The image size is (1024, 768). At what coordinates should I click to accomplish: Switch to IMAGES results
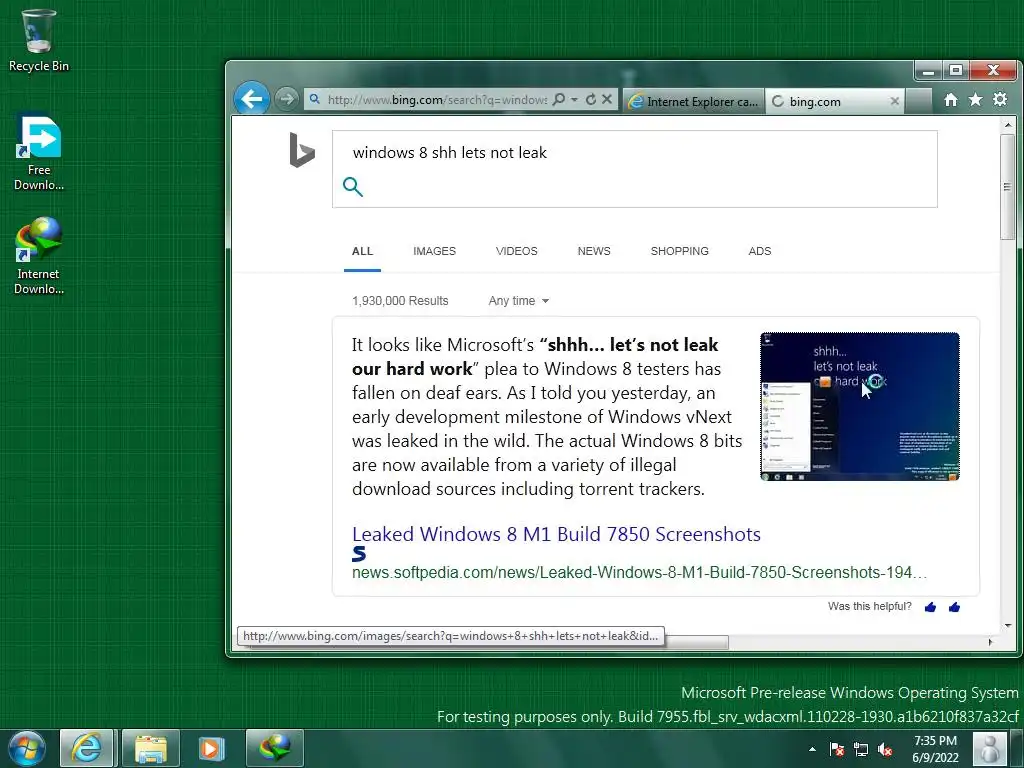pyautogui.click(x=434, y=251)
